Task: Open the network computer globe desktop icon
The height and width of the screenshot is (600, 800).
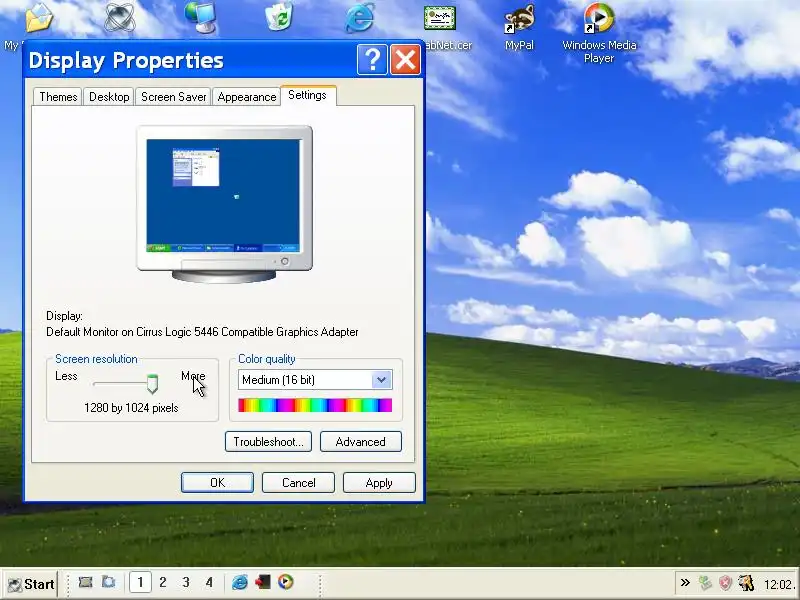Action: pyautogui.click(x=200, y=17)
